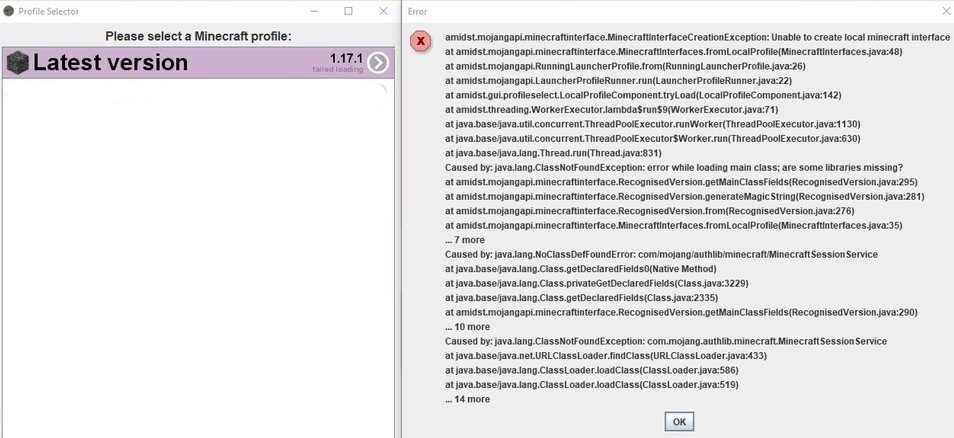This screenshot has width=954, height=438.
Task: Click the ClassNotFoundException com.mojang.authlib line
Action: click(x=666, y=341)
